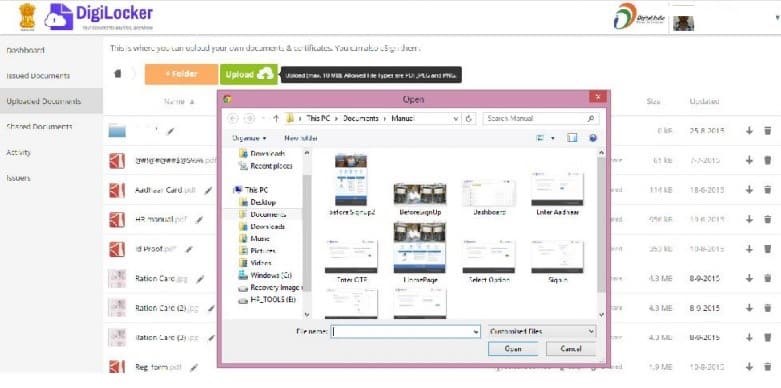781x388 pixels.
Task: Download the folder dated 25-8-2015
Action: click(x=749, y=130)
